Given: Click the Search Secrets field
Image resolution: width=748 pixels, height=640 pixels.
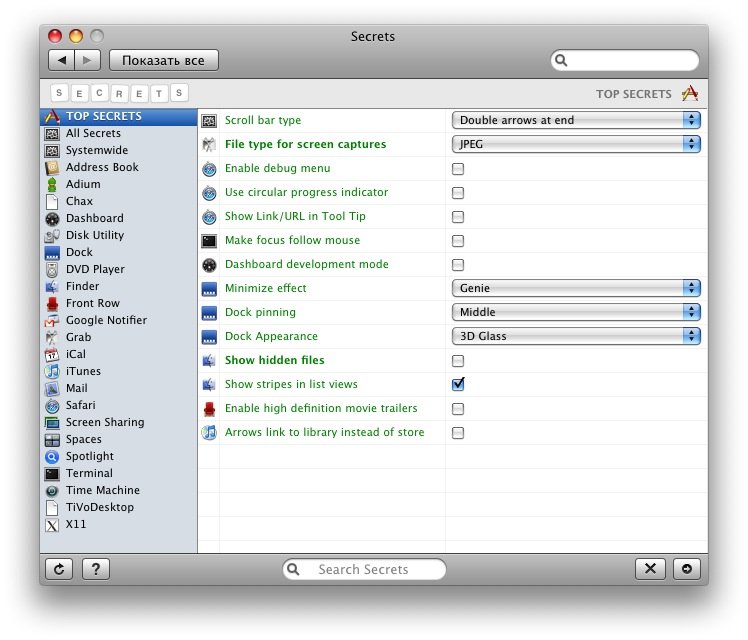Looking at the screenshot, I should point(364,569).
